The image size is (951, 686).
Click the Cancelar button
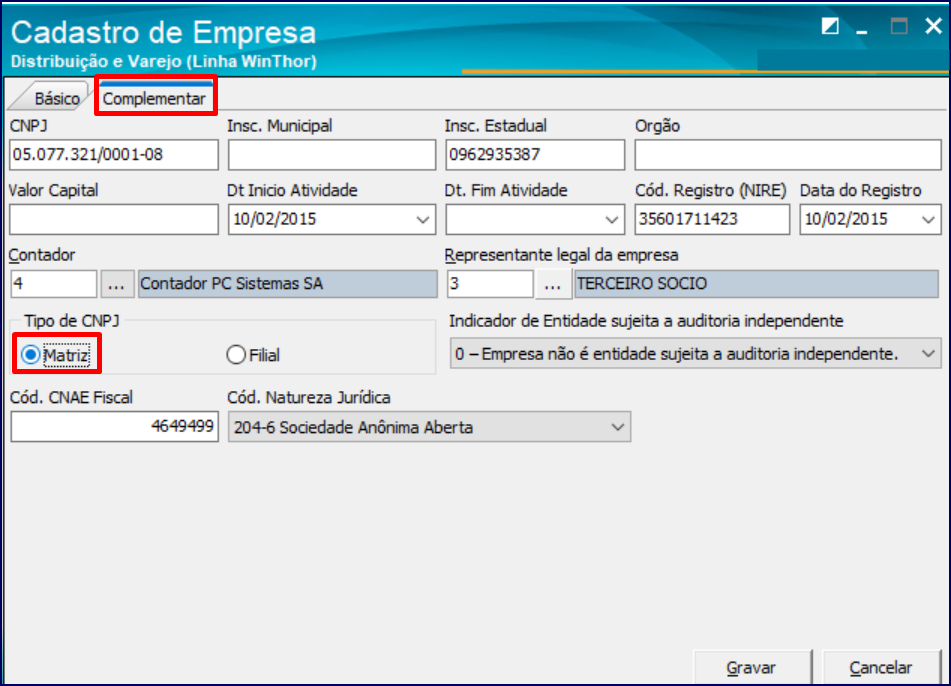881,667
